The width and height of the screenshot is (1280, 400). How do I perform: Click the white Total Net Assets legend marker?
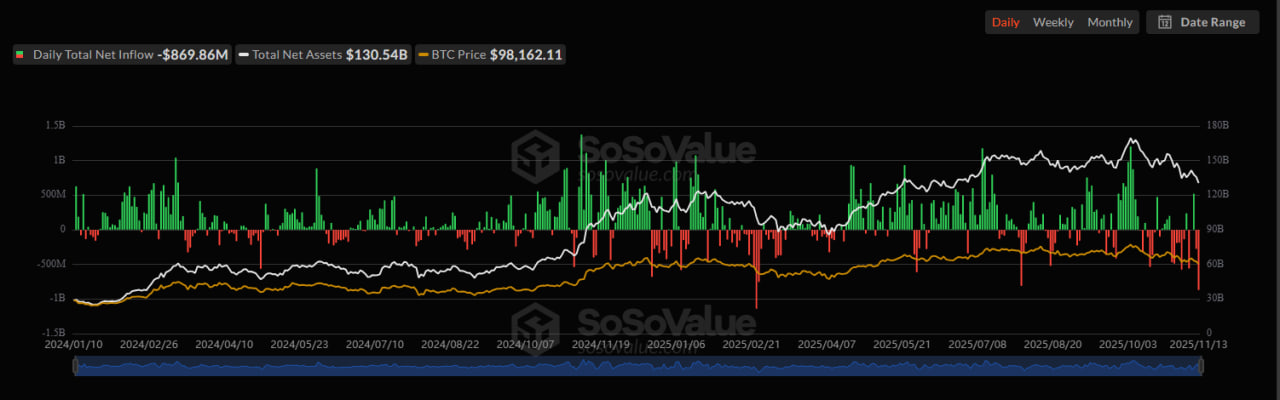243,54
